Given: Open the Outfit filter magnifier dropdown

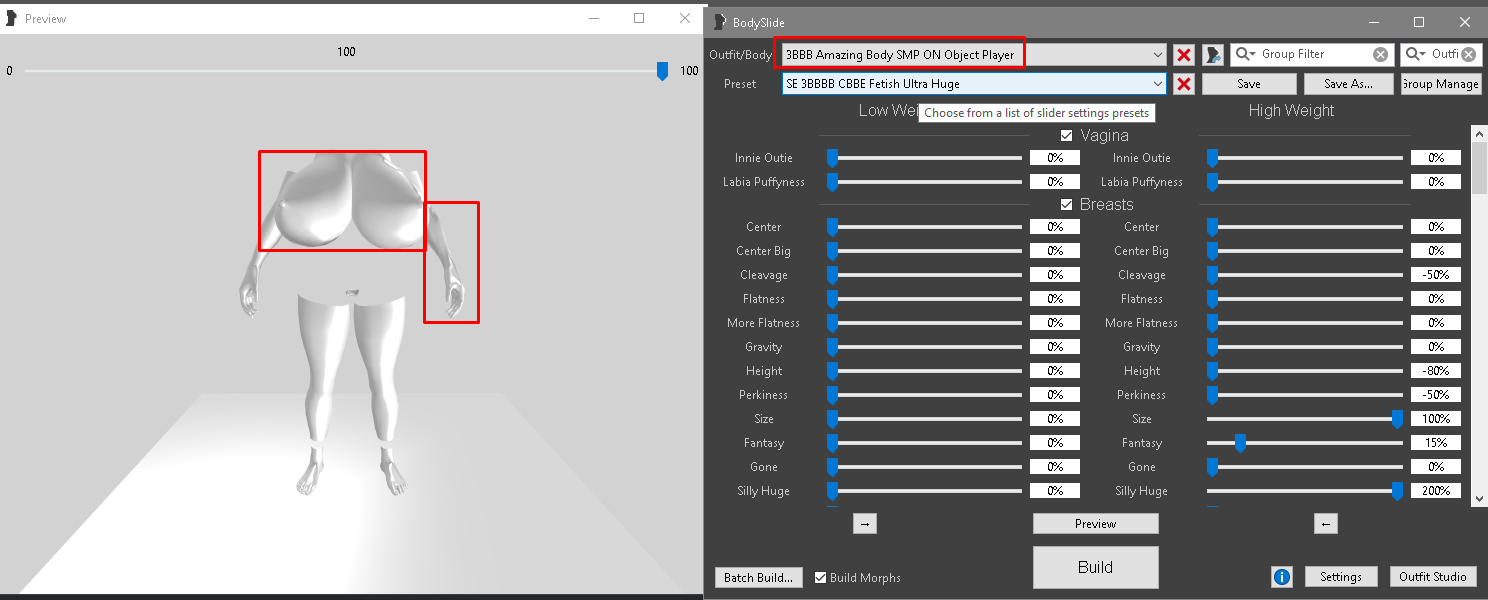Looking at the screenshot, I should (1416, 55).
